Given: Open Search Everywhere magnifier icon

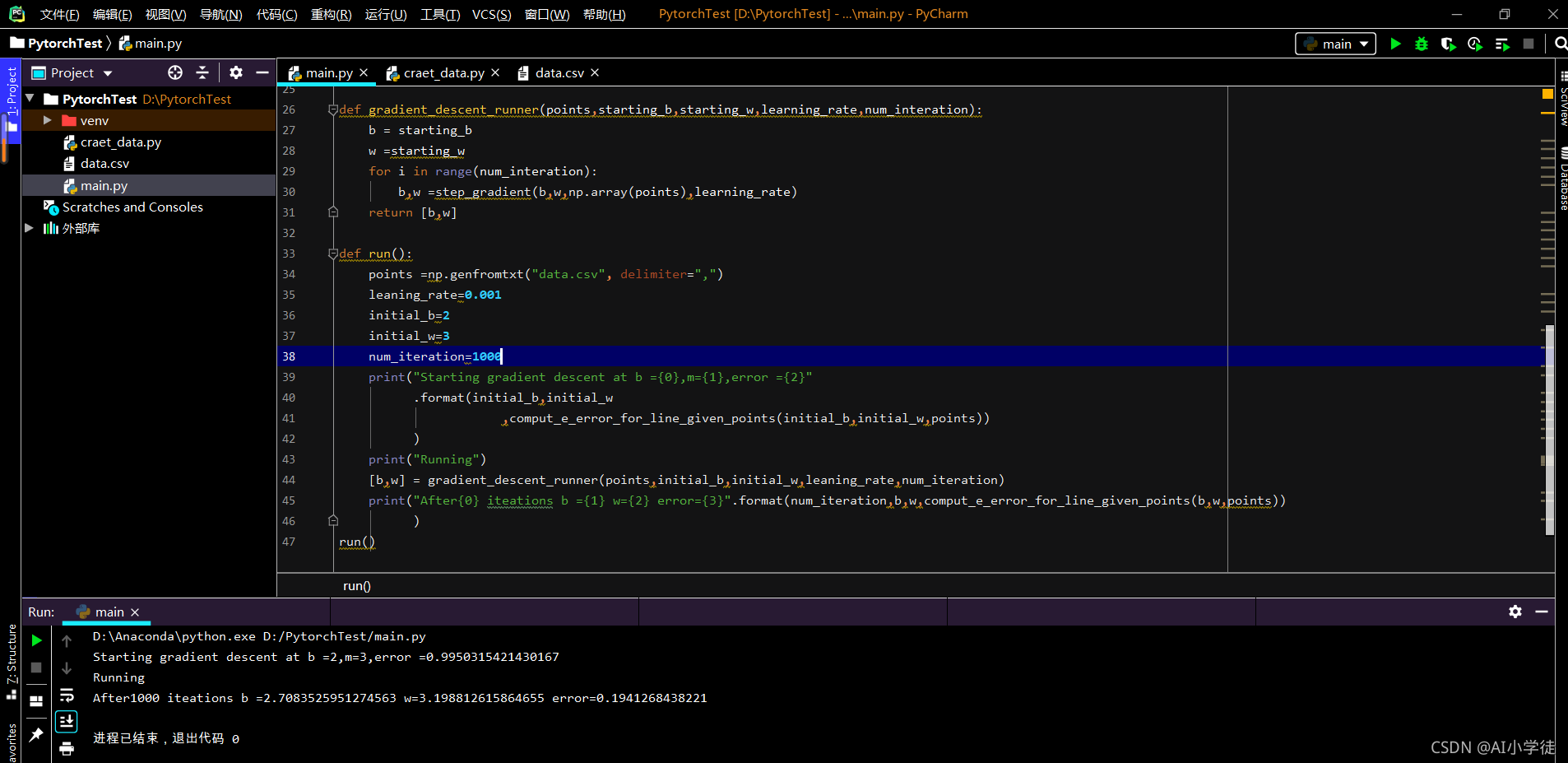Looking at the screenshot, I should pyautogui.click(x=1561, y=44).
